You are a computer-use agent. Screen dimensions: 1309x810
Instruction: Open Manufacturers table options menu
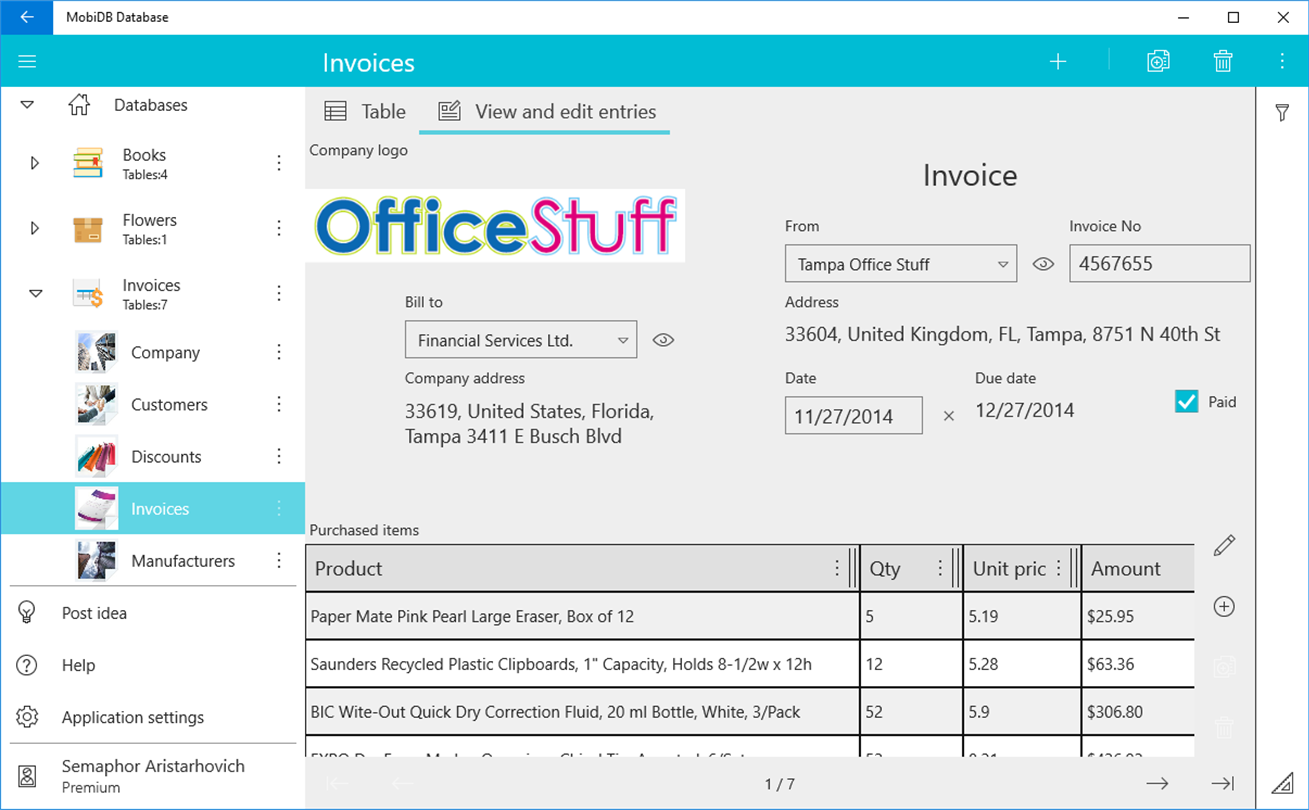(x=279, y=560)
